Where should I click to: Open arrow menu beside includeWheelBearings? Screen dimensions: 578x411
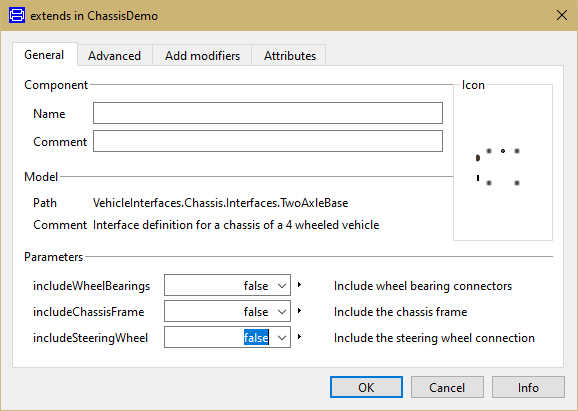[299, 285]
